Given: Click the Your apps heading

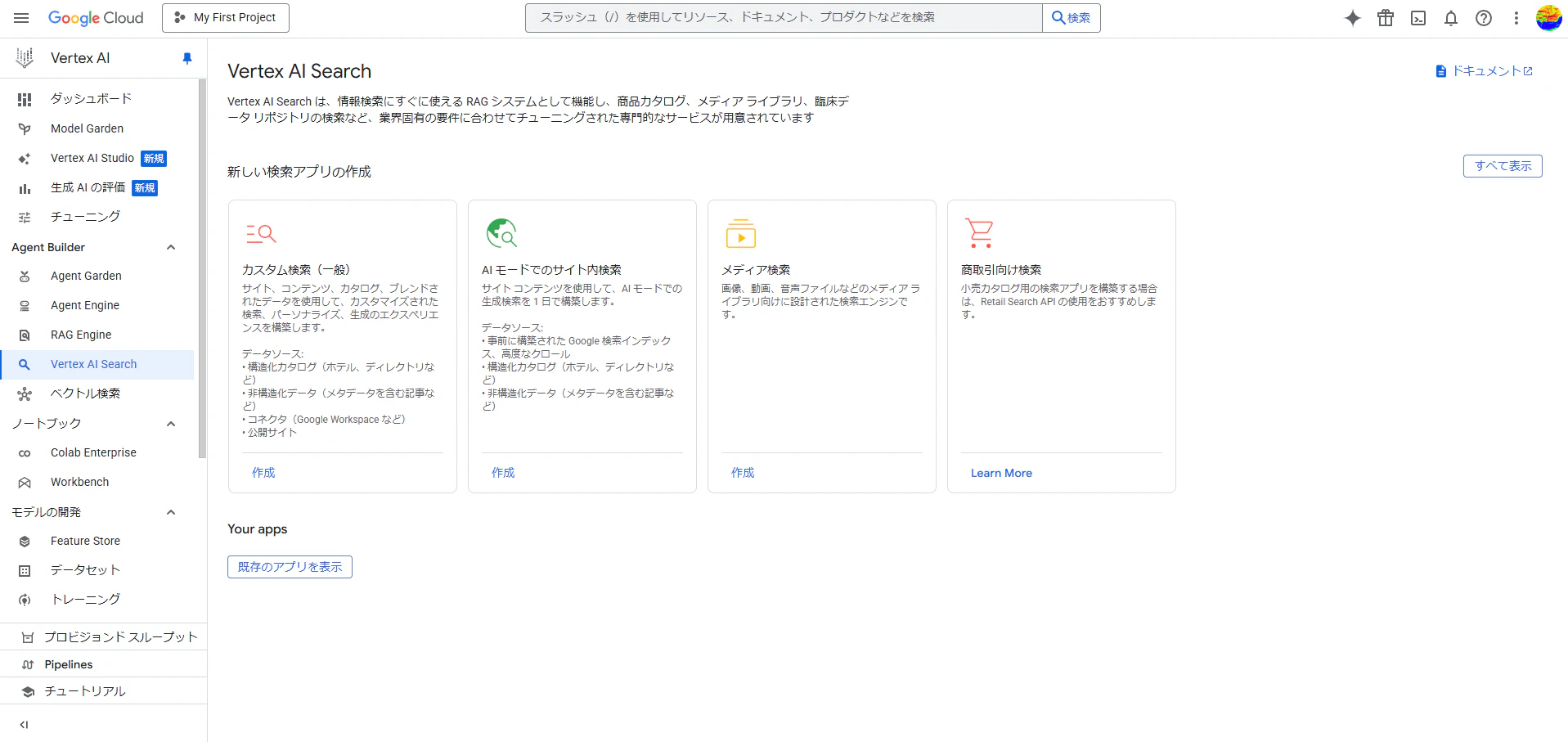Looking at the screenshot, I should coord(258,529).
